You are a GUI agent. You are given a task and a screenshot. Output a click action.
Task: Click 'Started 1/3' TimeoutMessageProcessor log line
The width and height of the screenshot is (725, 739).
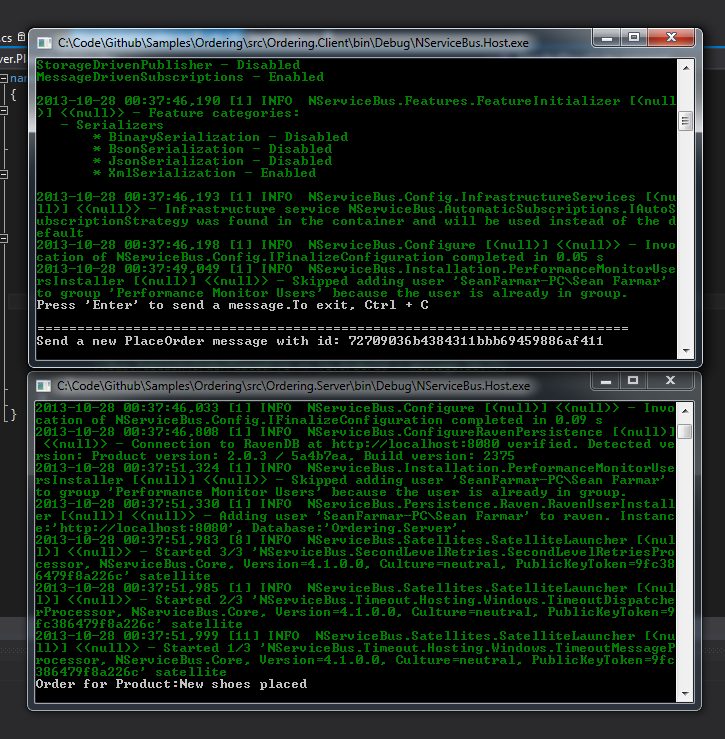pos(355,654)
